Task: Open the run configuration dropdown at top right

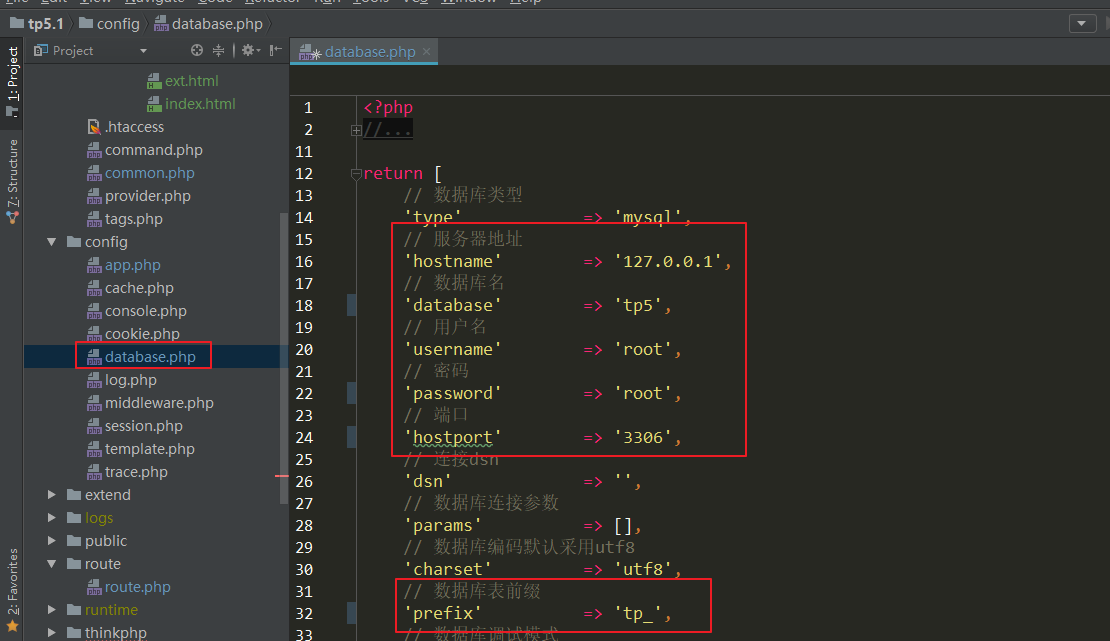Action: (1082, 23)
